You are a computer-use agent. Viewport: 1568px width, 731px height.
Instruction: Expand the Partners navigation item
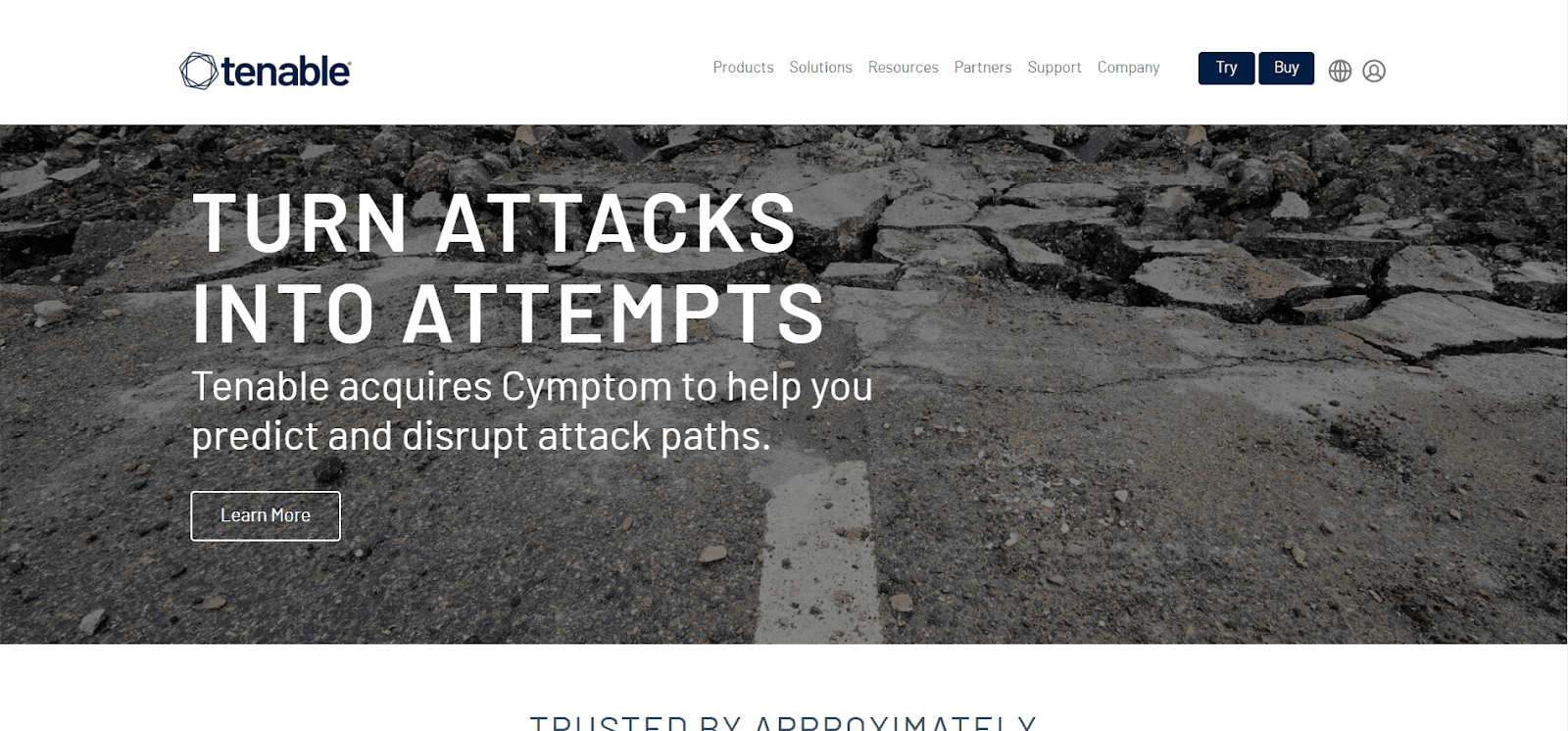(x=983, y=67)
